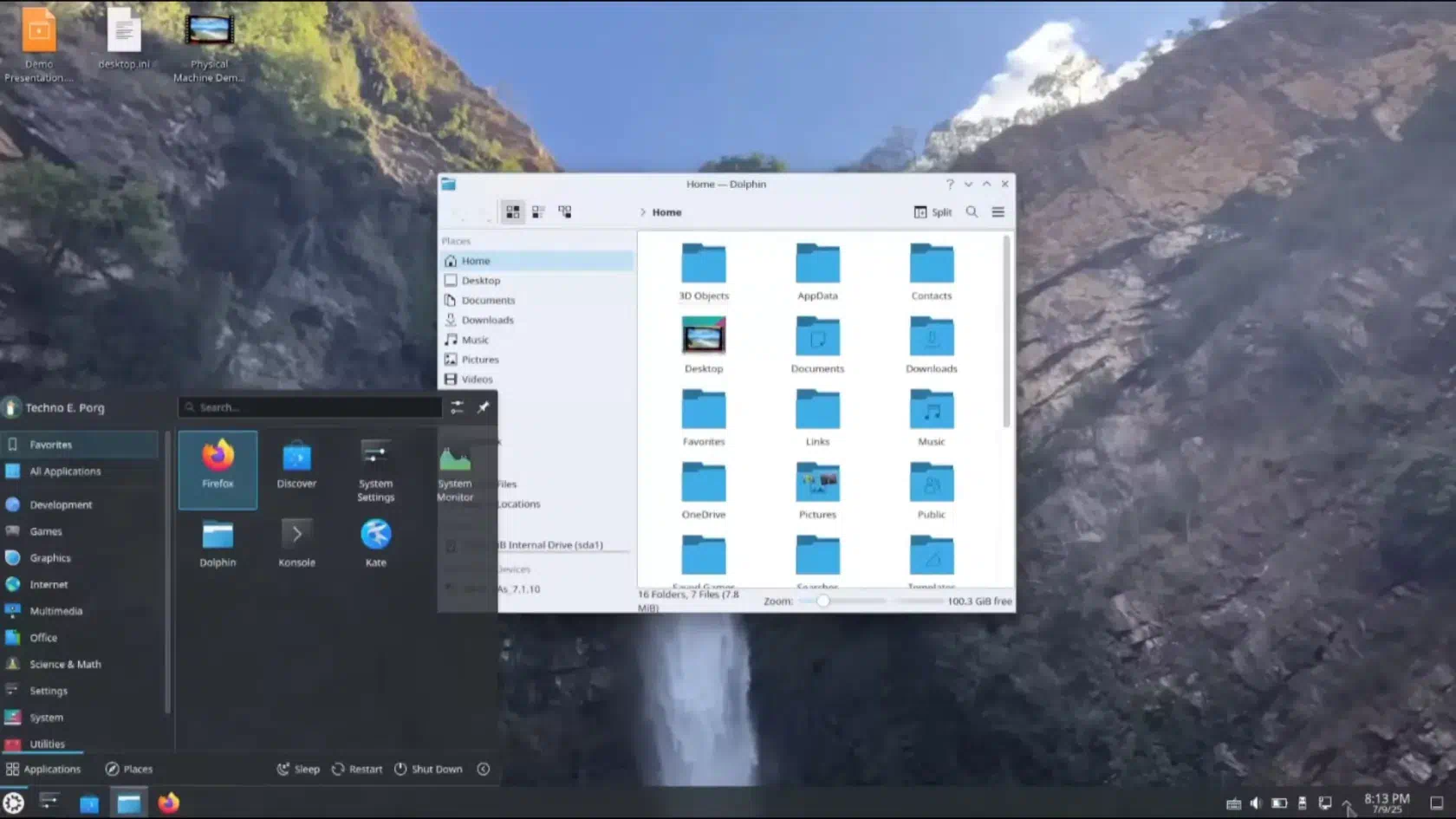
Task: Open Videos place in sidebar
Action: tap(537, 380)
